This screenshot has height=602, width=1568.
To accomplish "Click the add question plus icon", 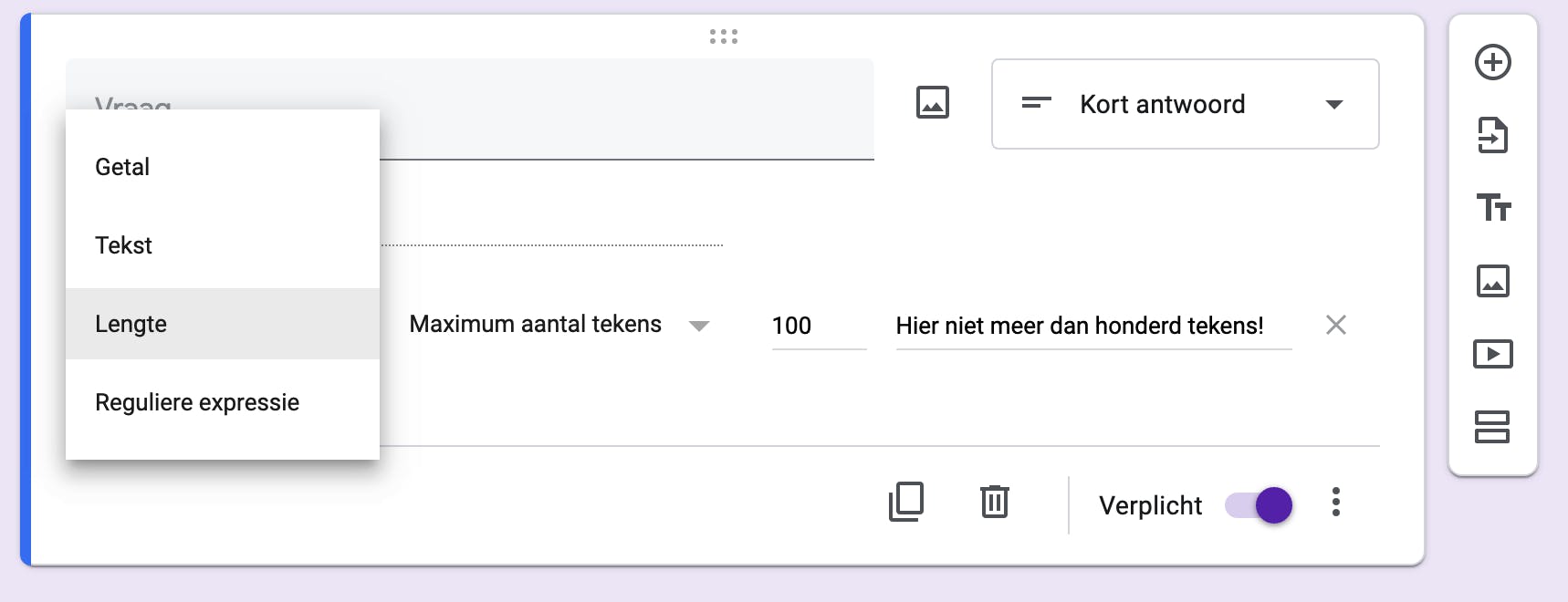I will point(1493,62).
